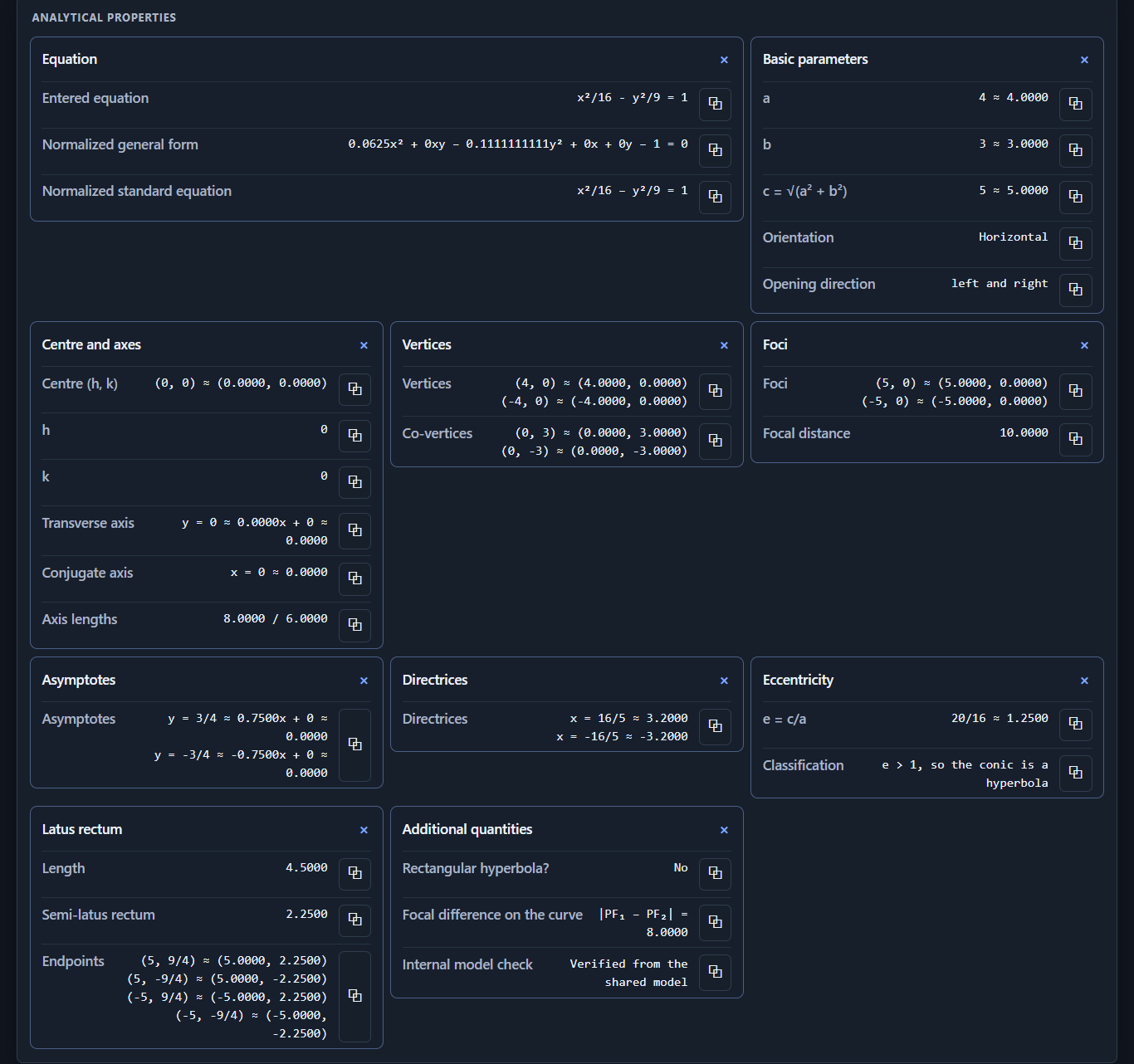This screenshot has height=1064, width=1134.
Task: Close the Equation card
Action: (x=724, y=60)
